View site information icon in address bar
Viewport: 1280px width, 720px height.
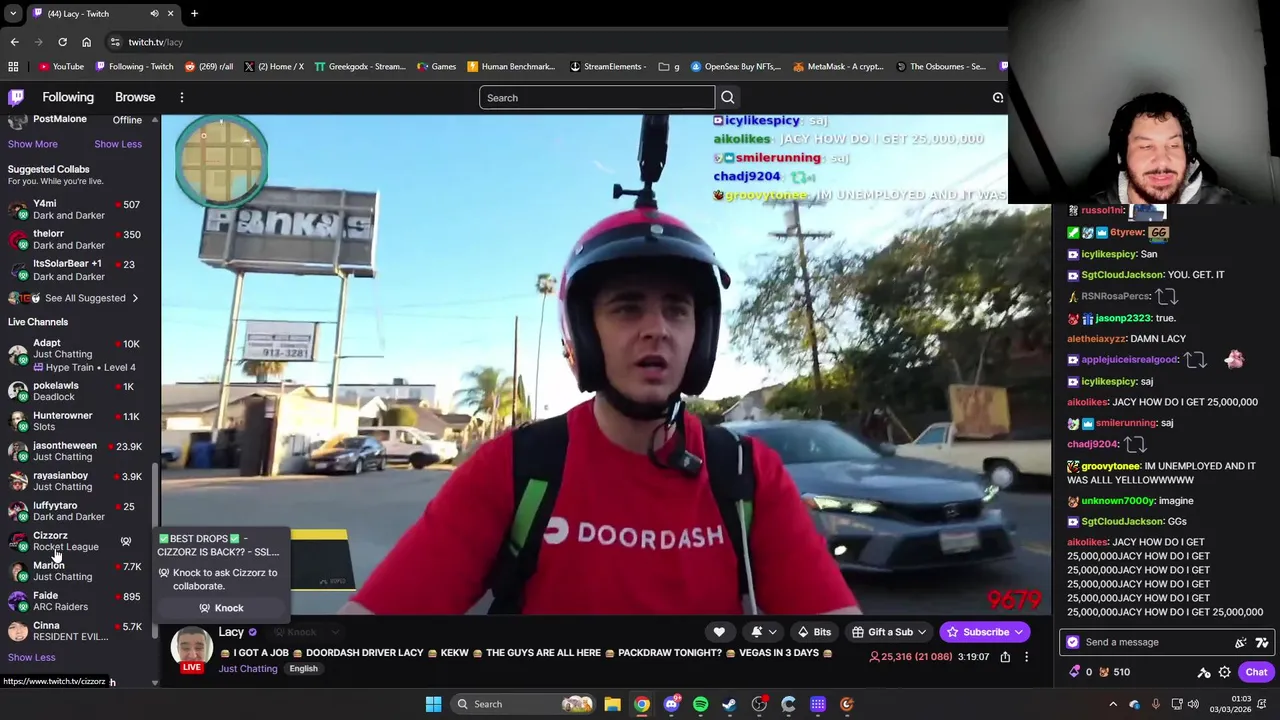[115, 42]
